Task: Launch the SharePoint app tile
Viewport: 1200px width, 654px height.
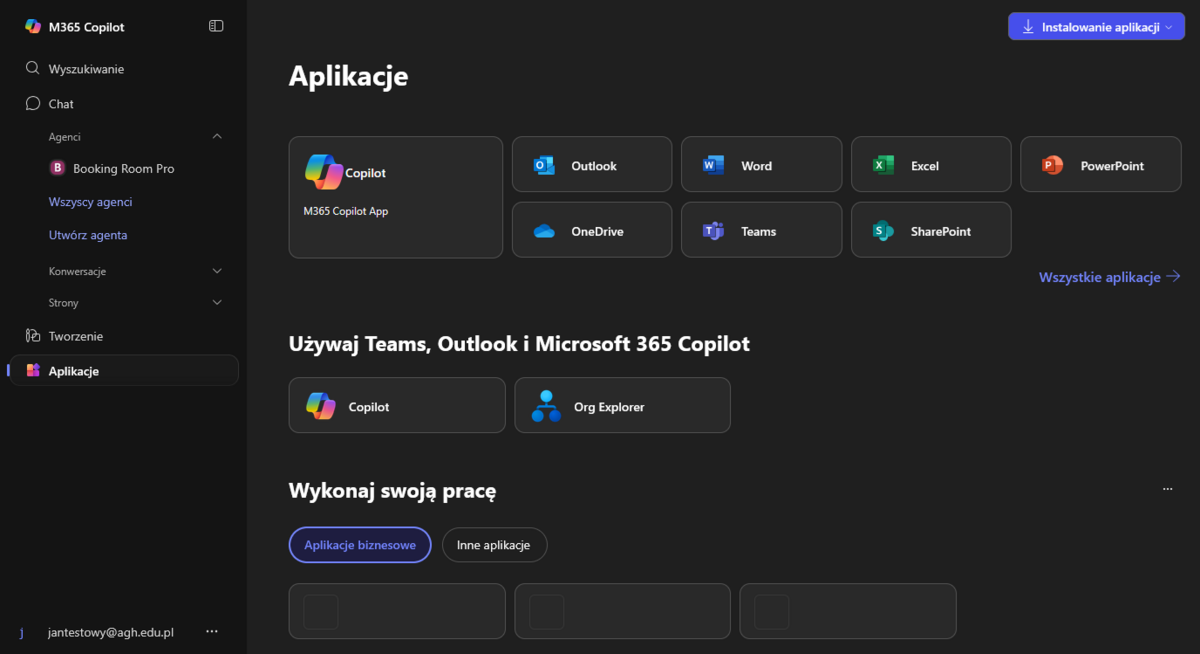Action: point(930,230)
